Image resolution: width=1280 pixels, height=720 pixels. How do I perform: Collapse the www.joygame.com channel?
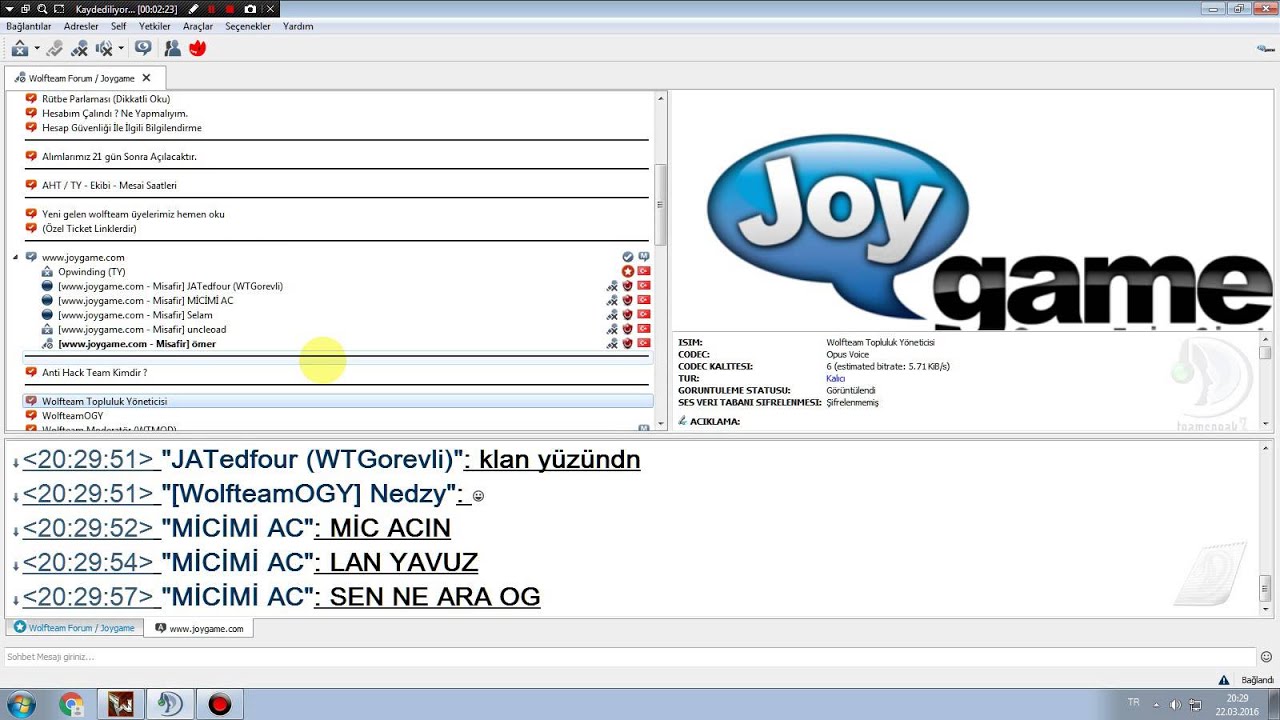tap(15, 257)
